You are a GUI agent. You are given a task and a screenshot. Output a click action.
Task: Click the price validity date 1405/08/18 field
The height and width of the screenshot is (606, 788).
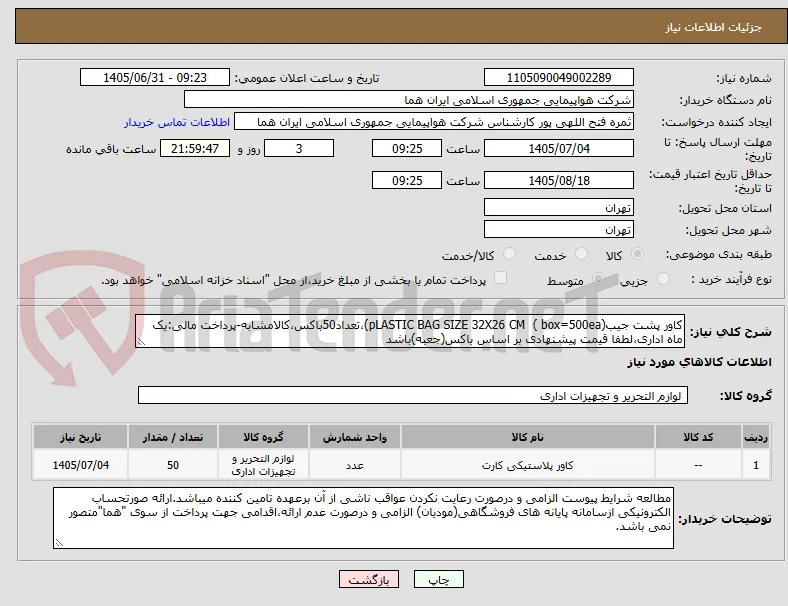559,180
